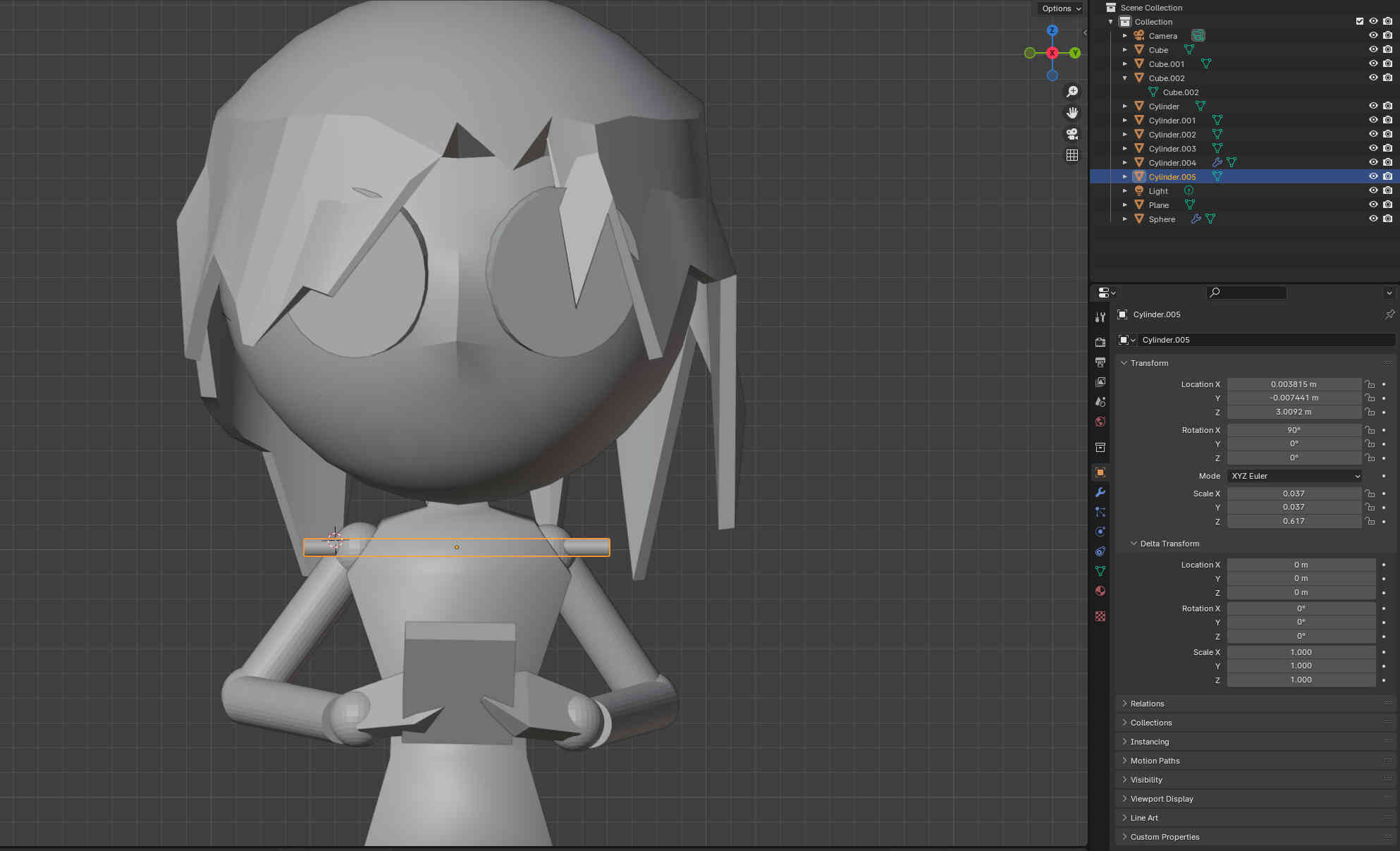Screen dimensions: 1400x851
Task: Click the viewport pan hand icon
Action: [1072, 113]
